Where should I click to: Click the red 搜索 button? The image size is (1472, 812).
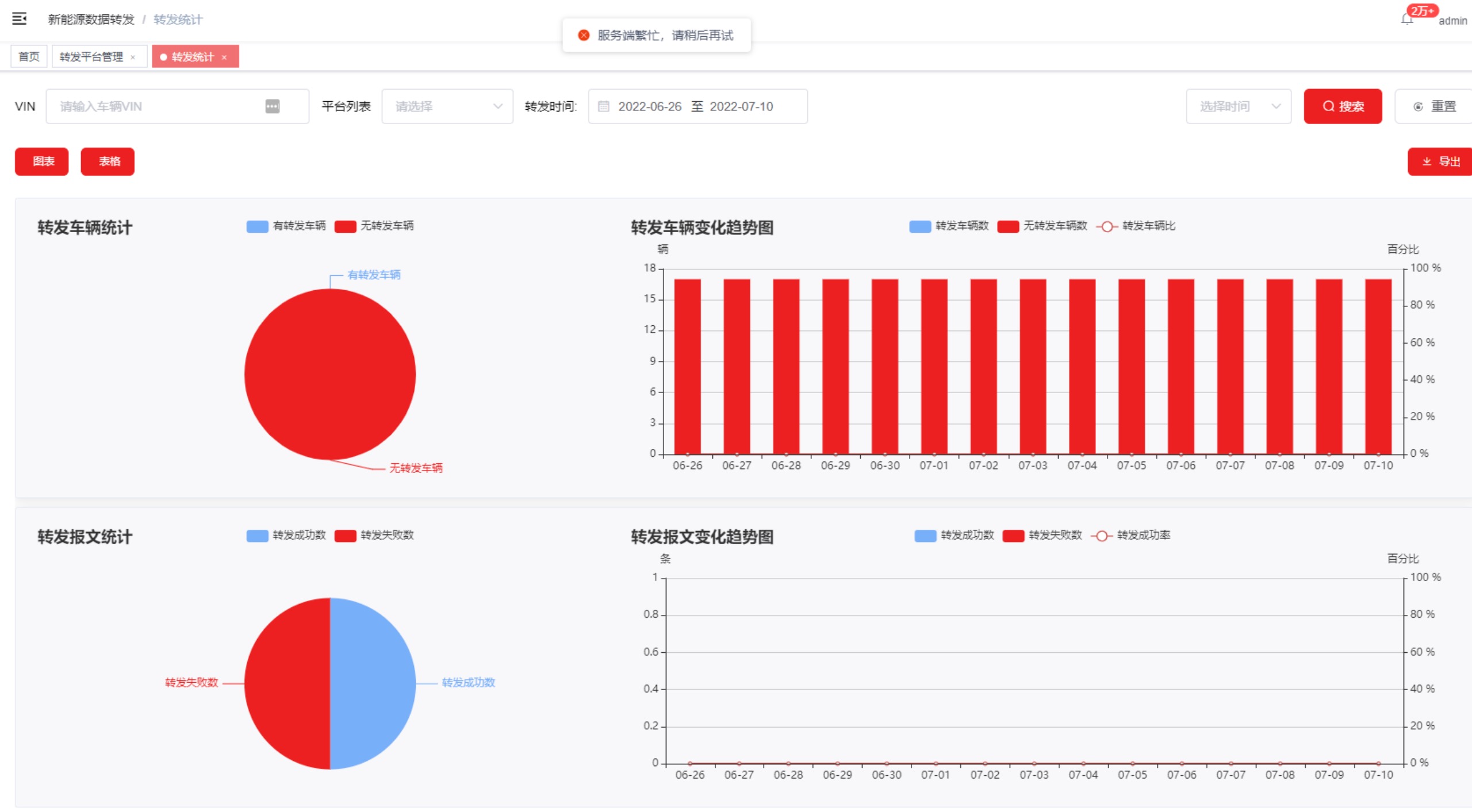click(x=1343, y=106)
